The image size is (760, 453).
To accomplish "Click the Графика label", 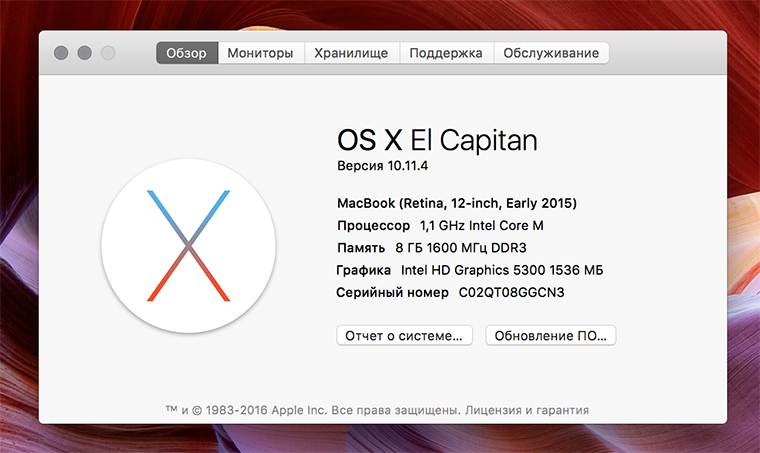I will (x=364, y=270).
